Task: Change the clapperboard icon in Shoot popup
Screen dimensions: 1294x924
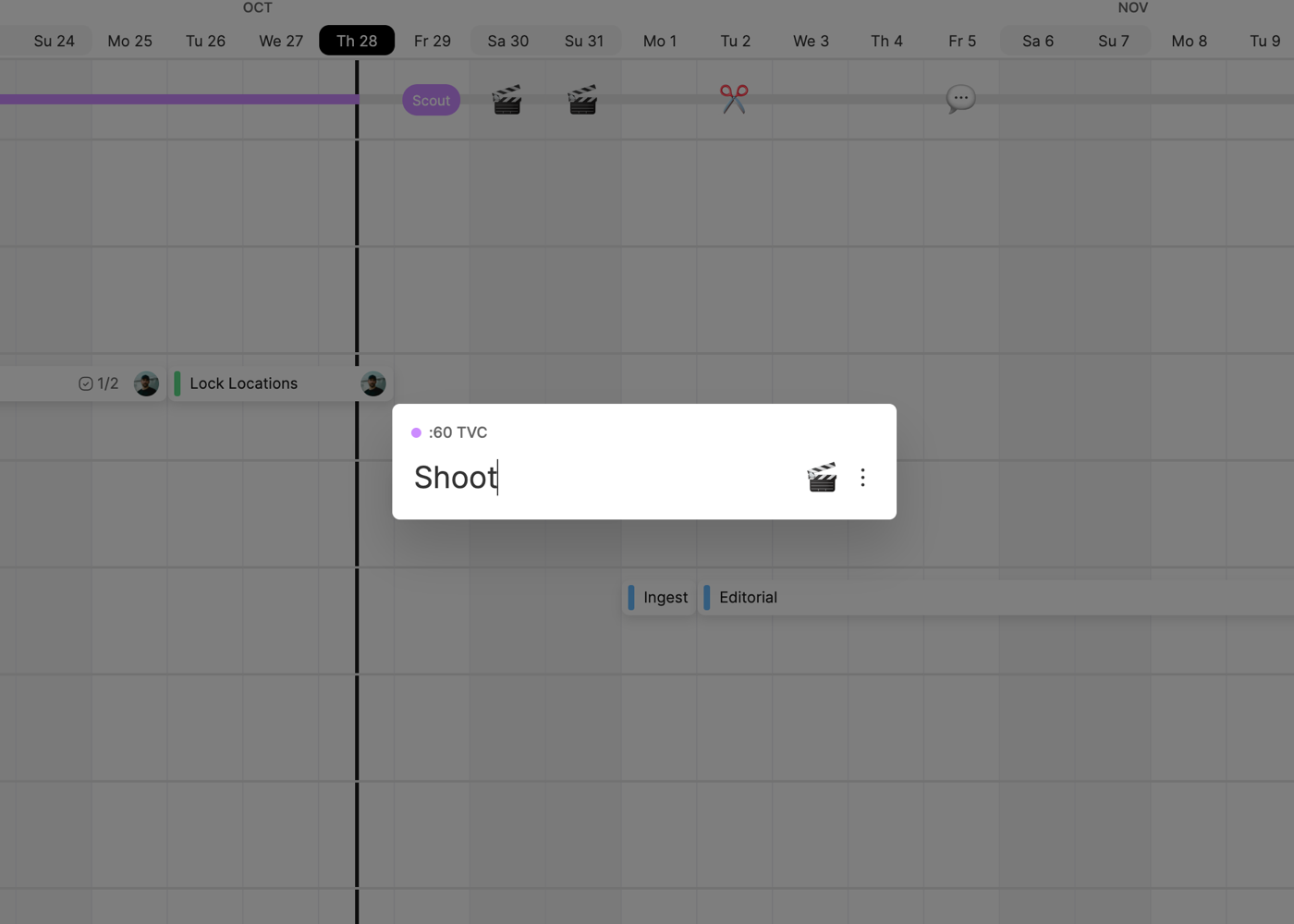Action: [822, 478]
